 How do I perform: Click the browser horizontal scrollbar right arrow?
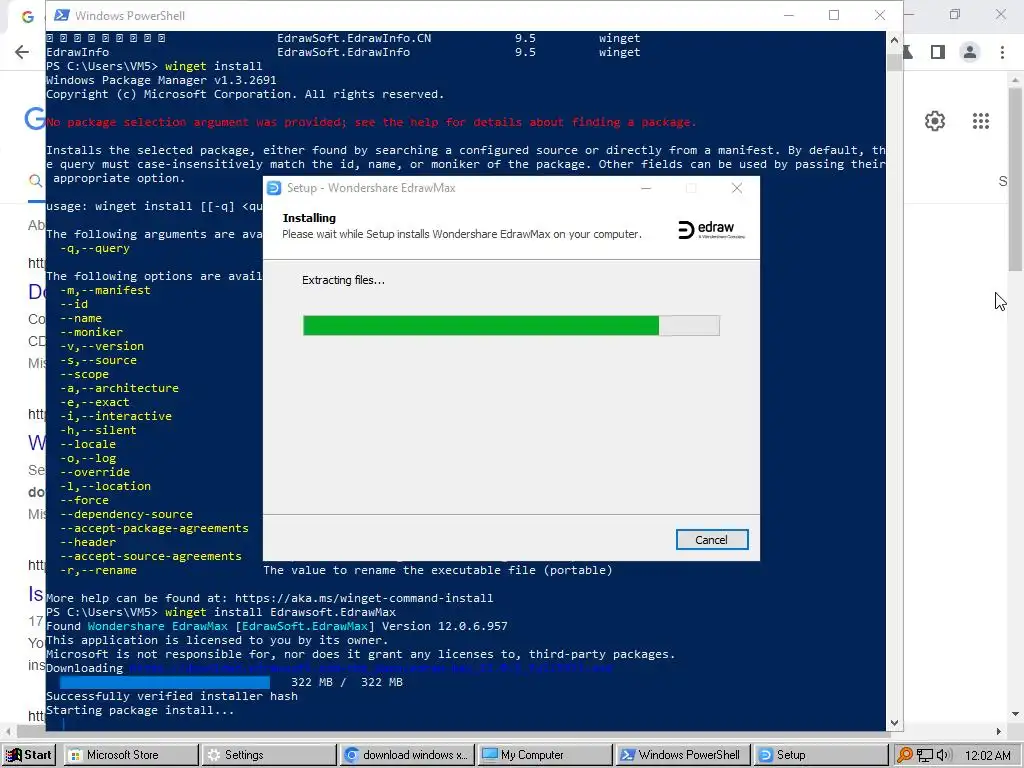999,731
